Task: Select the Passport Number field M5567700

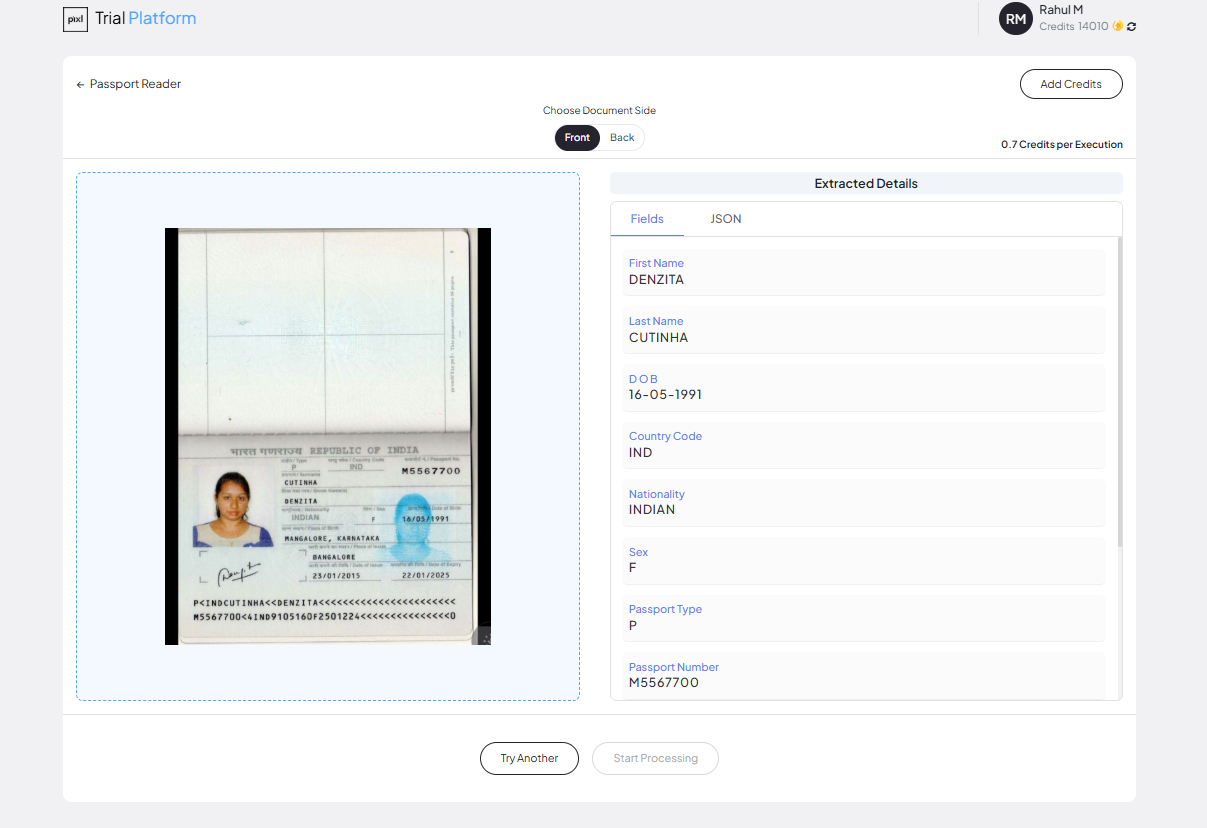Action: tap(865, 675)
